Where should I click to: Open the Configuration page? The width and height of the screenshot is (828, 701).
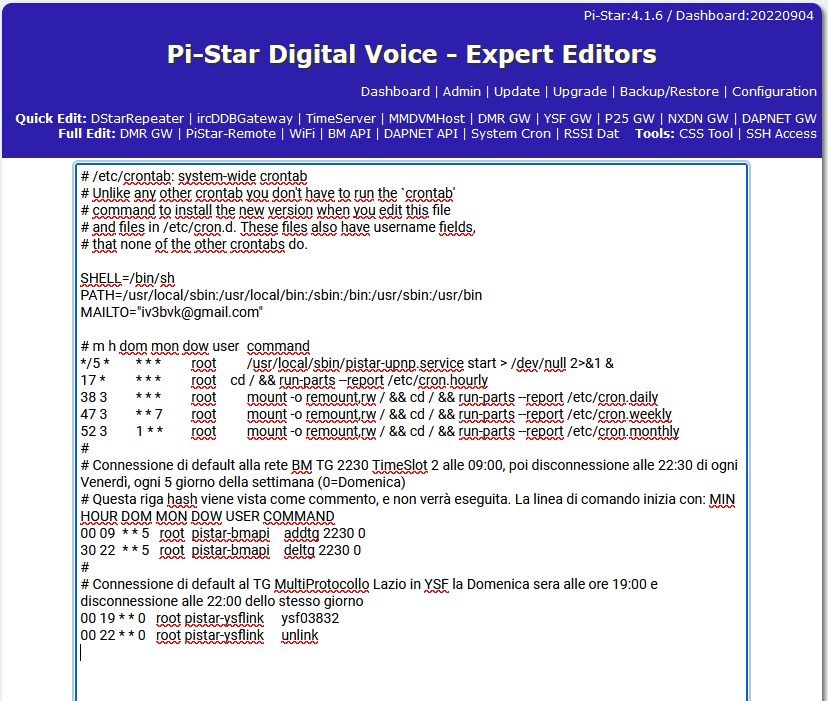[774, 91]
